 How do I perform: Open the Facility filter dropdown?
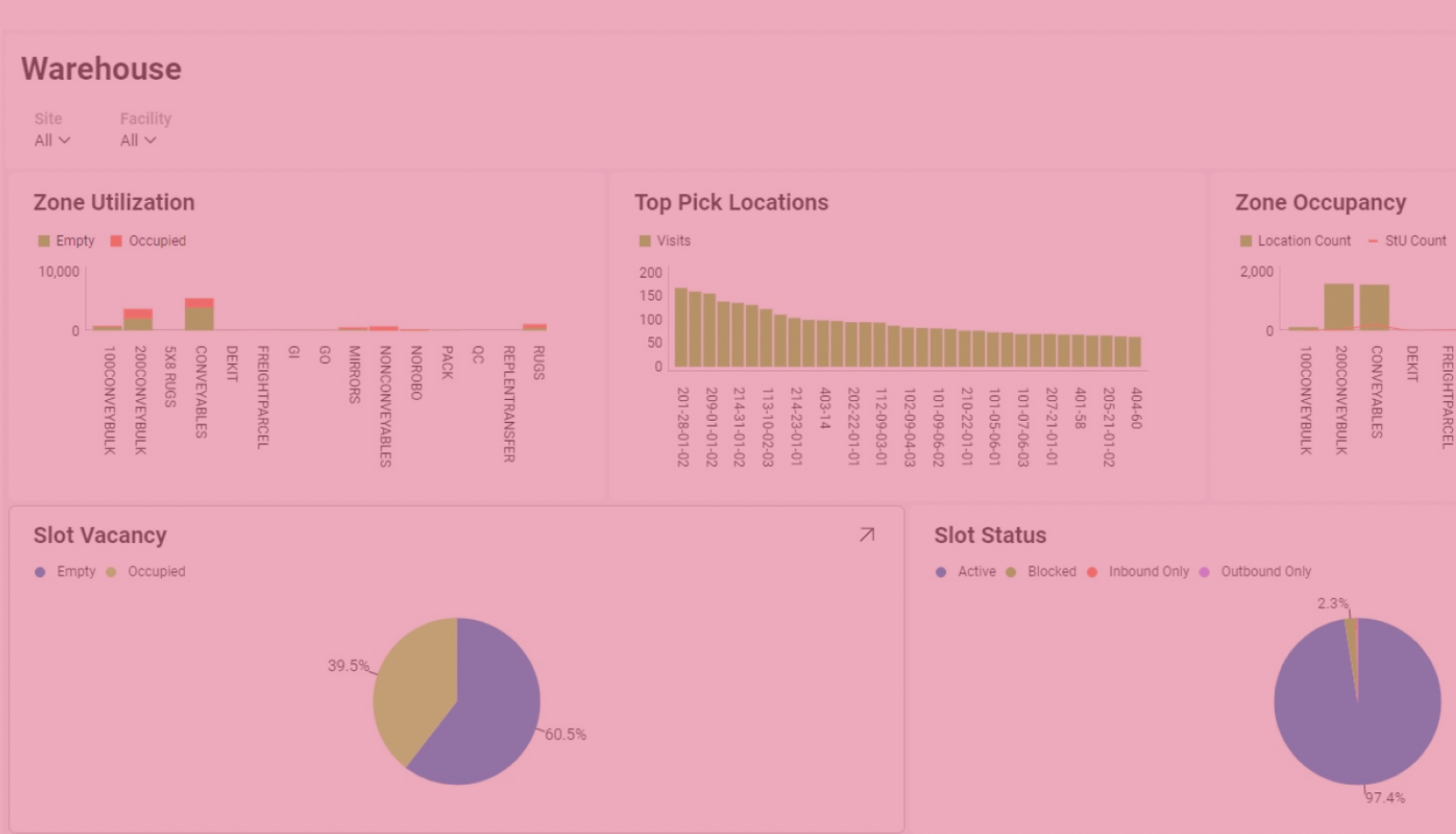(x=137, y=140)
